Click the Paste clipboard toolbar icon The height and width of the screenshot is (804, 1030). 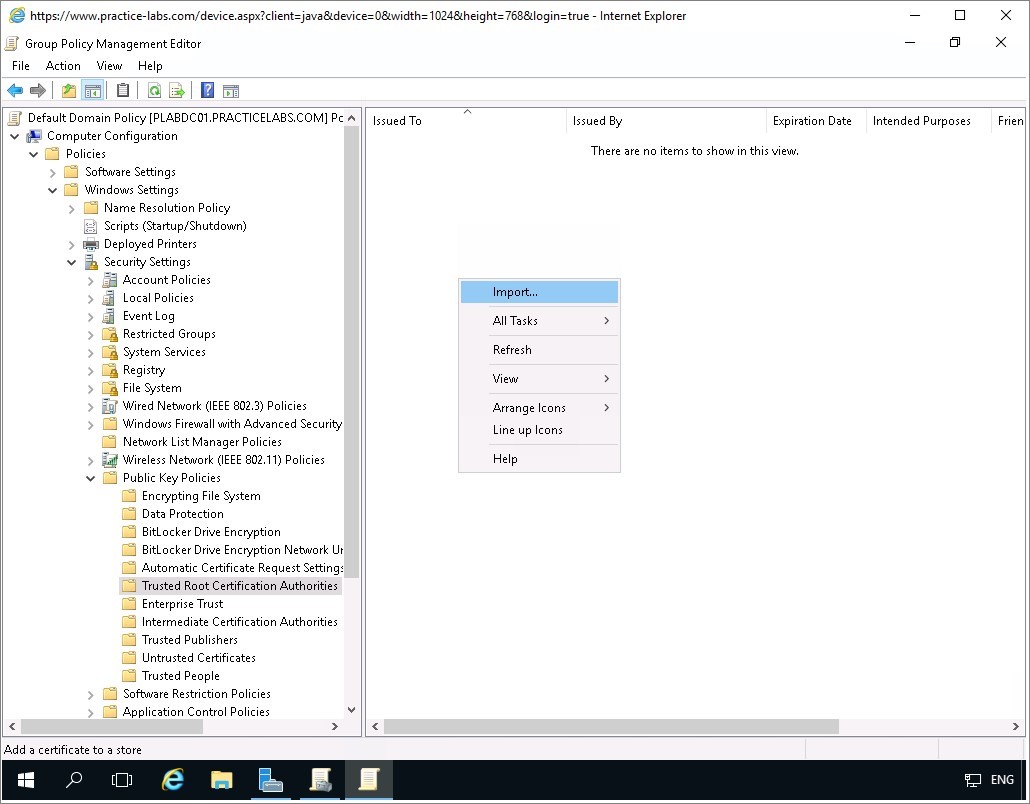click(123, 91)
